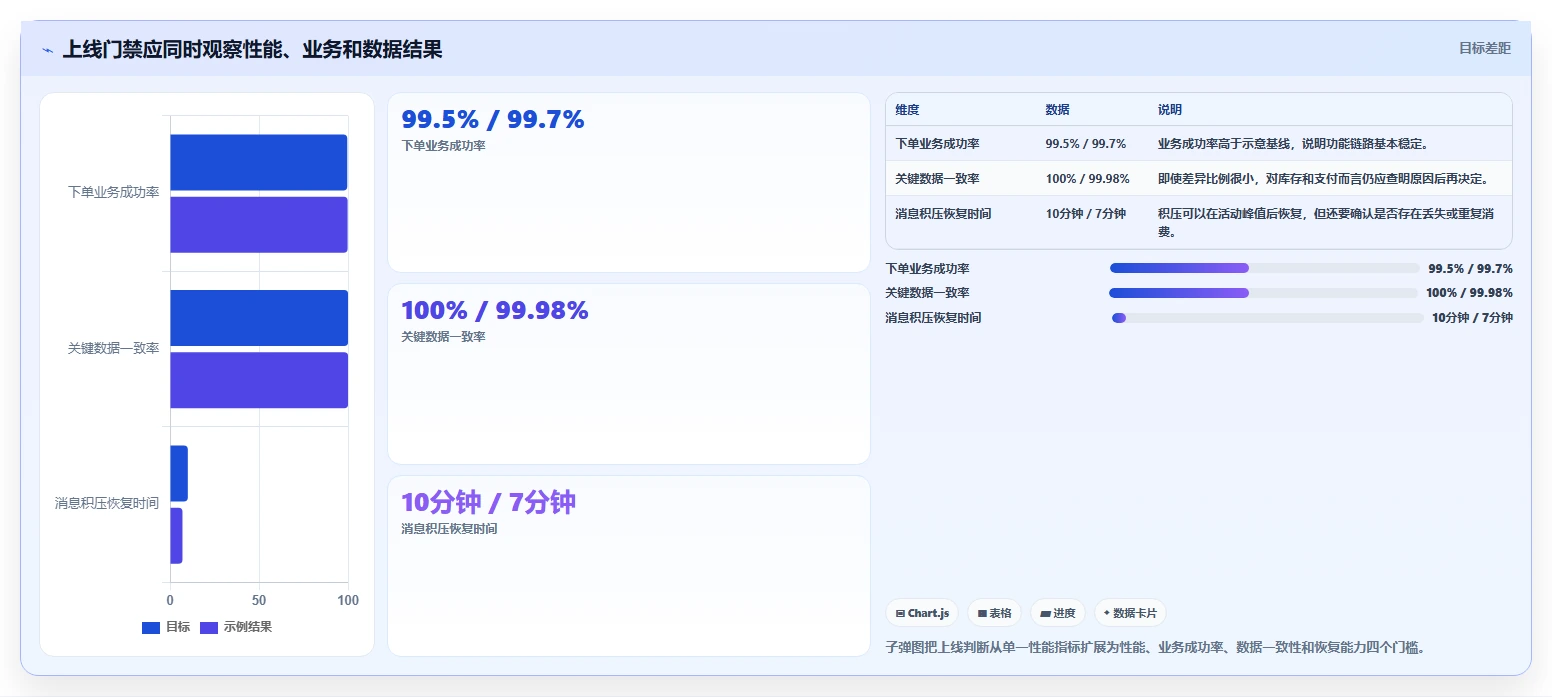The width and height of the screenshot is (1552, 697).
Task: Click the 消息积压恢复时间 caption under third card
Action: (449, 529)
